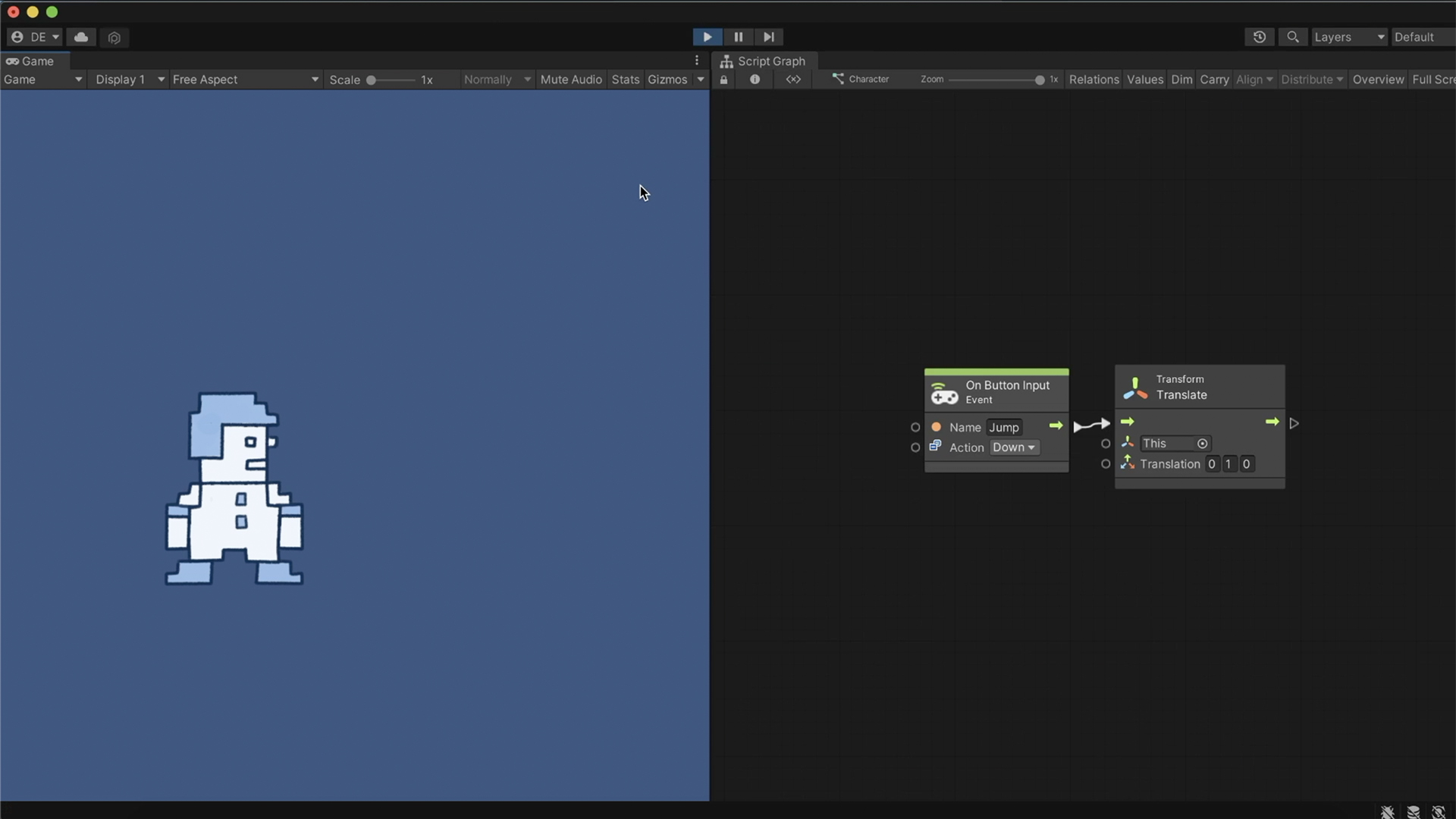Click the version control icon beside the cloud
The image size is (1456, 819).
tap(114, 37)
